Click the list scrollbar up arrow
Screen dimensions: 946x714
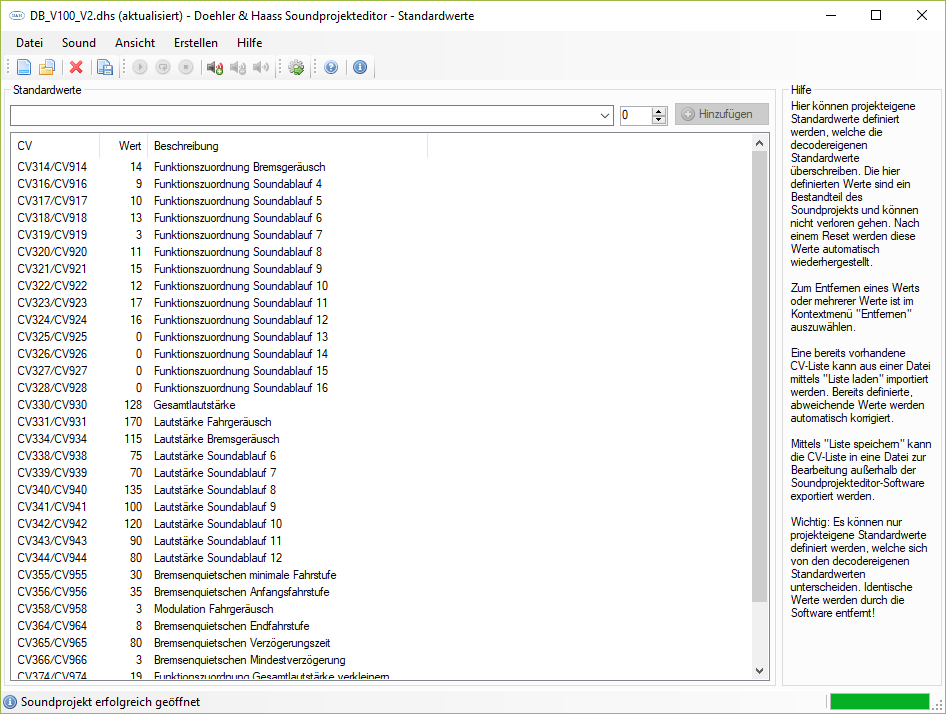[x=760, y=143]
